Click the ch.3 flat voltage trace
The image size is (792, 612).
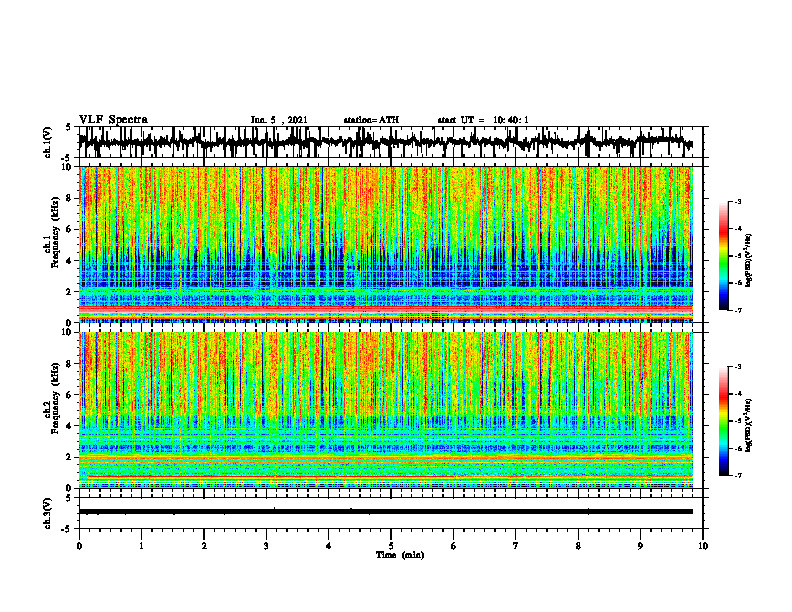(x=386, y=512)
